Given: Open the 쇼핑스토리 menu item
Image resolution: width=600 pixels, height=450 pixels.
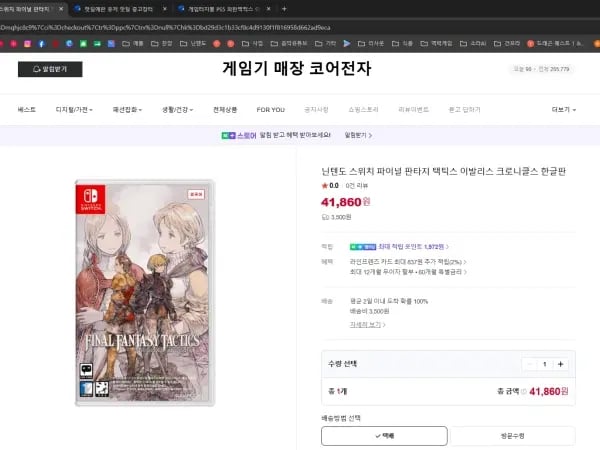Looking at the screenshot, I should [363, 109].
